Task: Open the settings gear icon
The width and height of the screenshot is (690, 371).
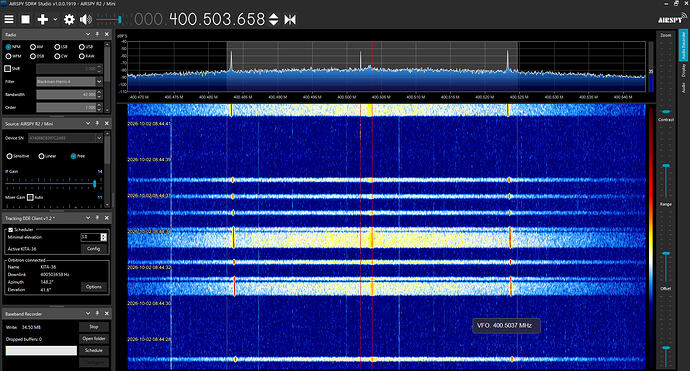Action: coord(69,19)
